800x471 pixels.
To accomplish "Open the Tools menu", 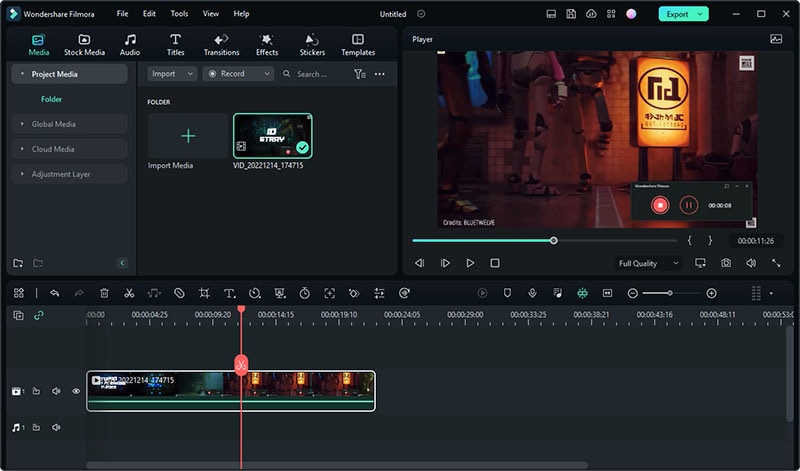I will 179,14.
